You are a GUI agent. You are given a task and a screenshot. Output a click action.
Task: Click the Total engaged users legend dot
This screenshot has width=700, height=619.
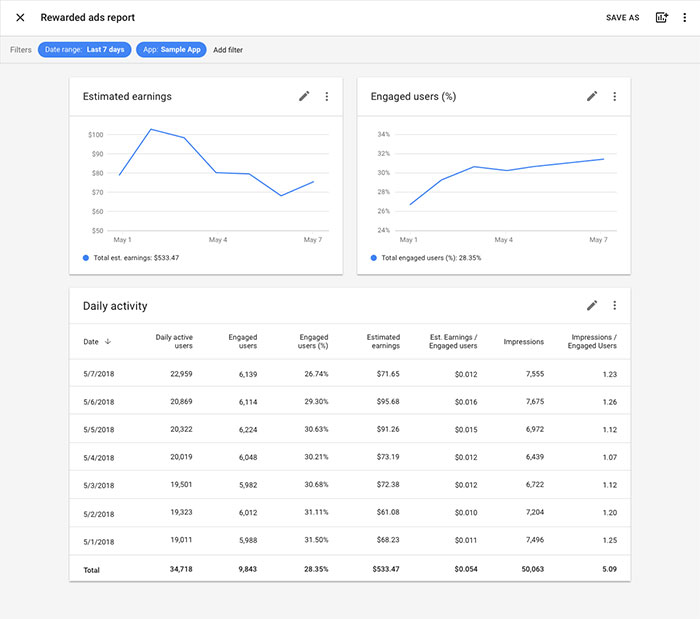[x=374, y=258]
